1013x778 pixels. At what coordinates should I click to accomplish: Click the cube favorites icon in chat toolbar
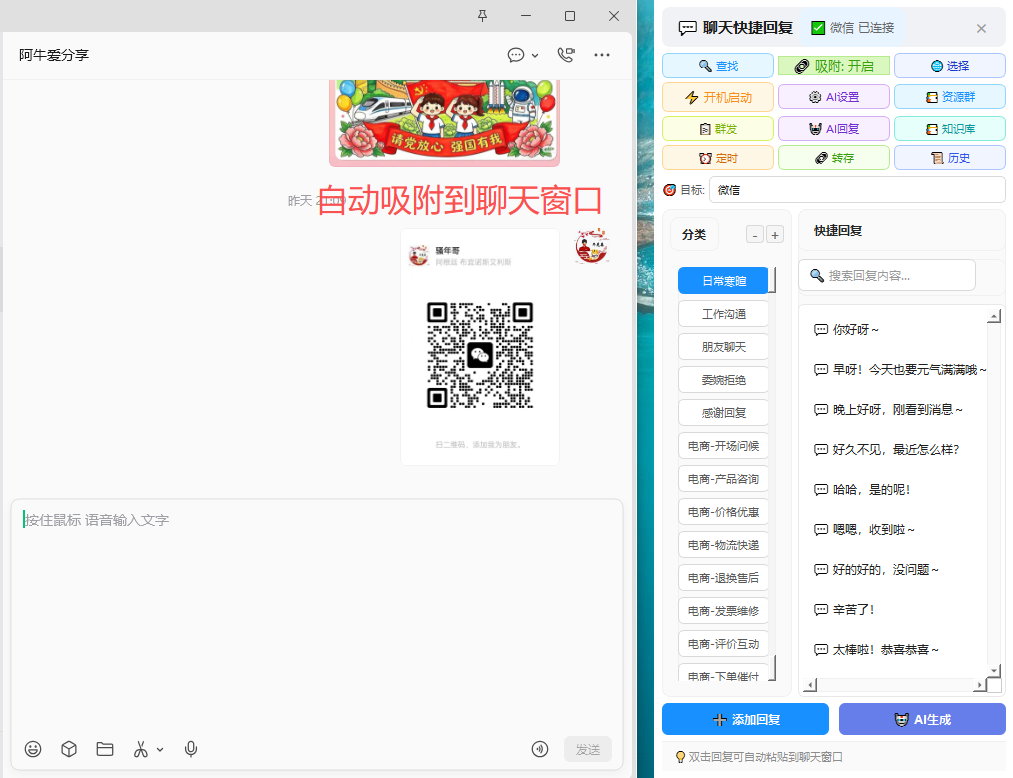(69, 749)
